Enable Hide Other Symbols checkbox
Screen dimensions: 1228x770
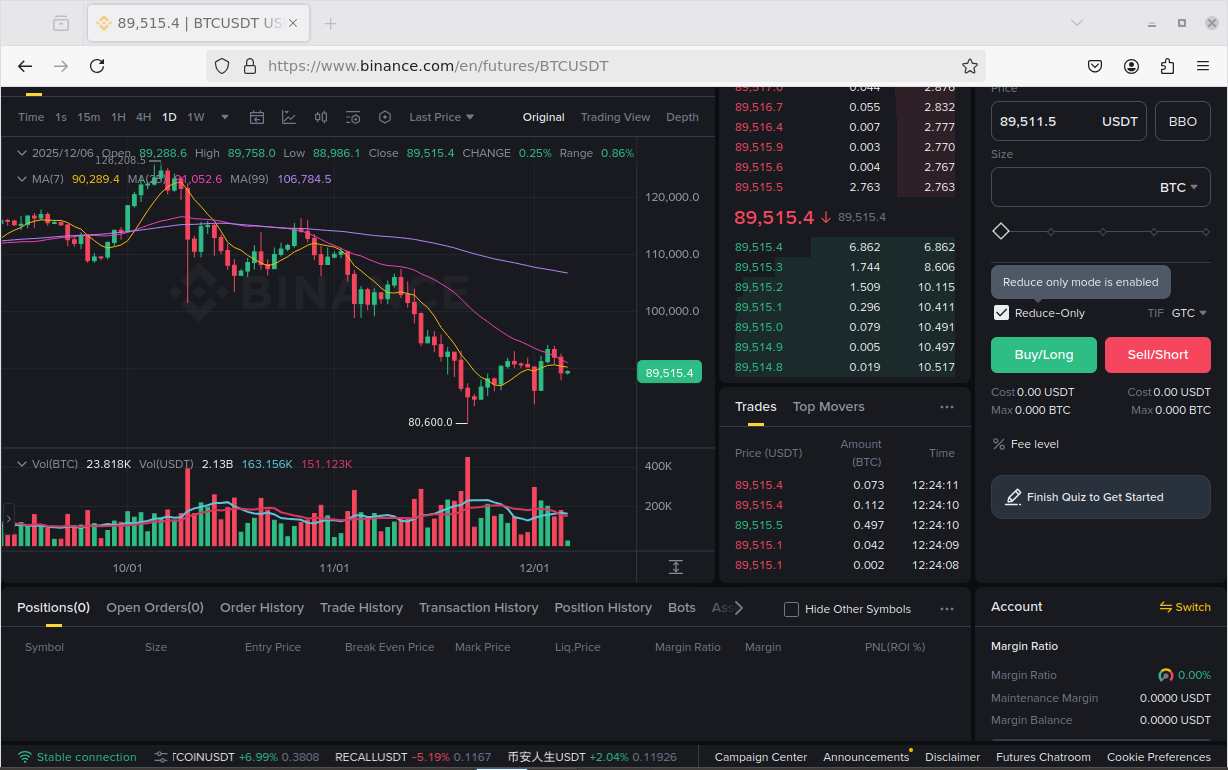(791, 609)
